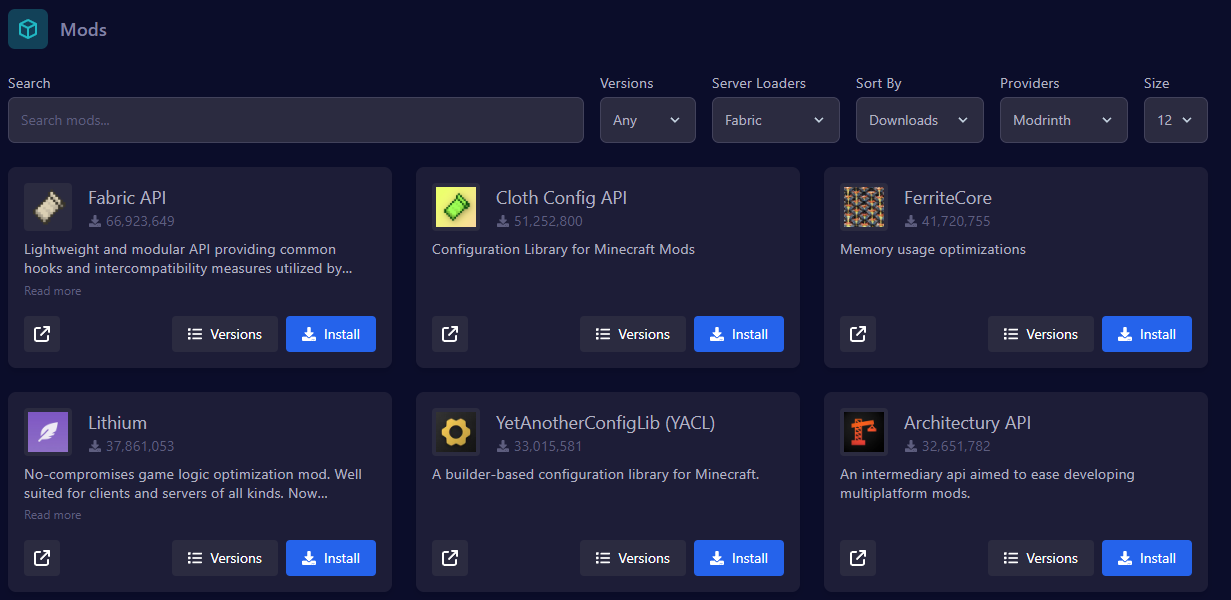Install the FerriteCore mod

click(1147, 334)
